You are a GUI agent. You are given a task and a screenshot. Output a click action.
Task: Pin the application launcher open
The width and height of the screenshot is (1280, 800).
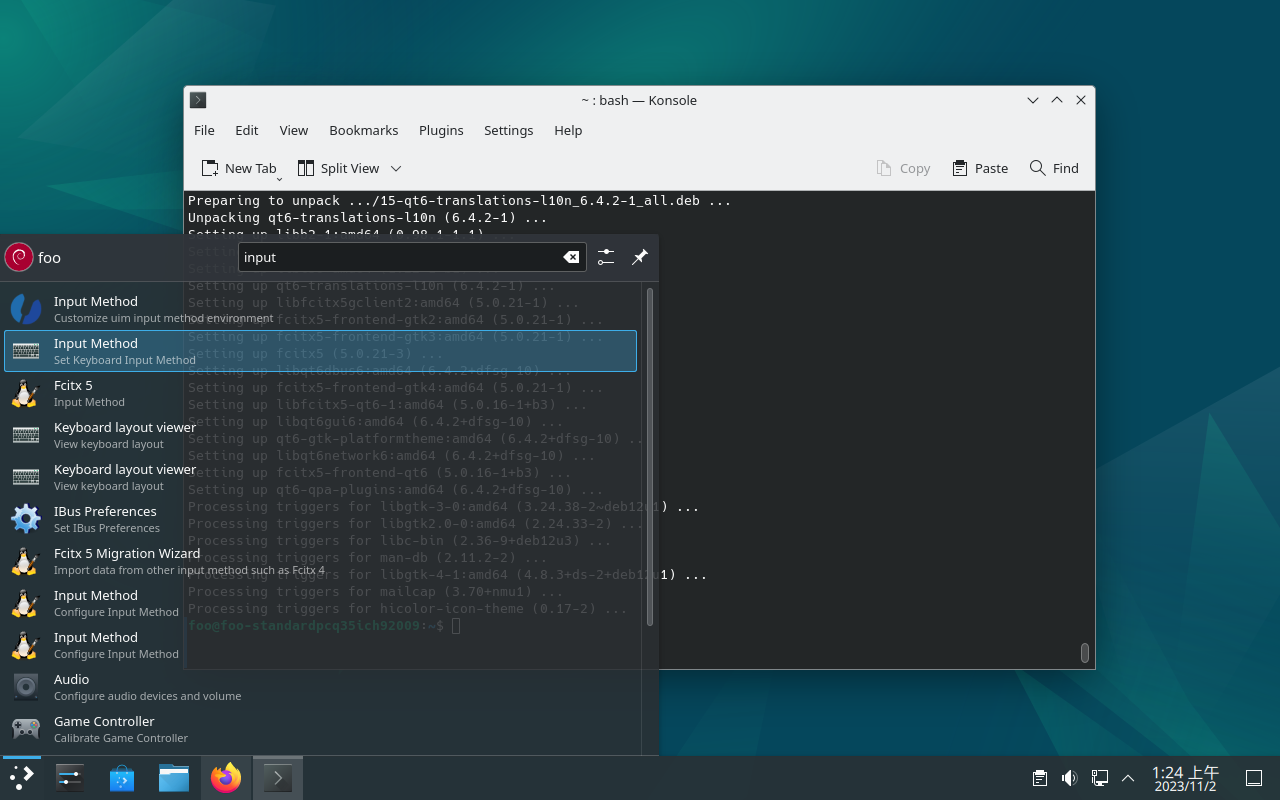click(640, 257)
